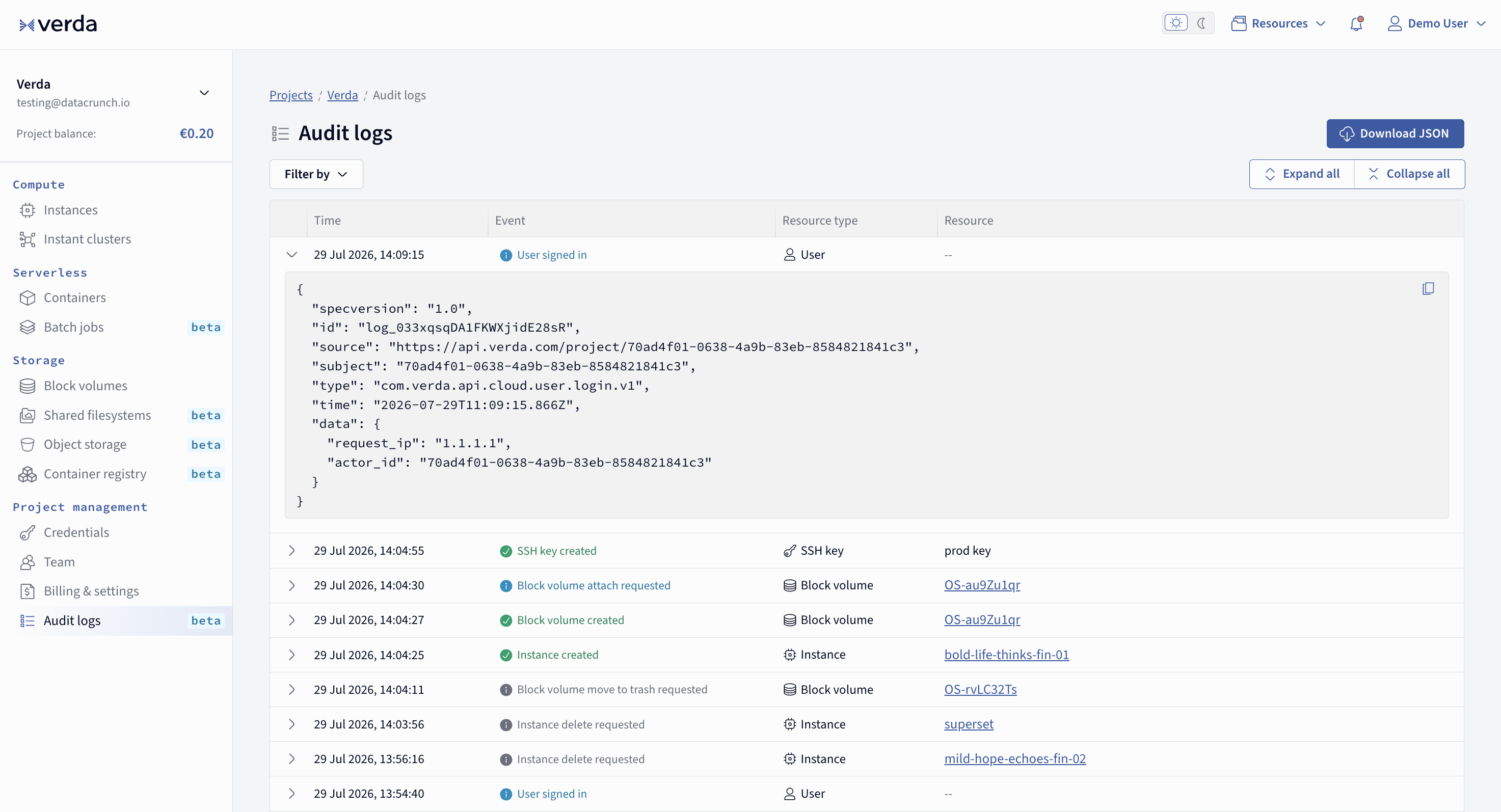Open superset instance link

969,724
